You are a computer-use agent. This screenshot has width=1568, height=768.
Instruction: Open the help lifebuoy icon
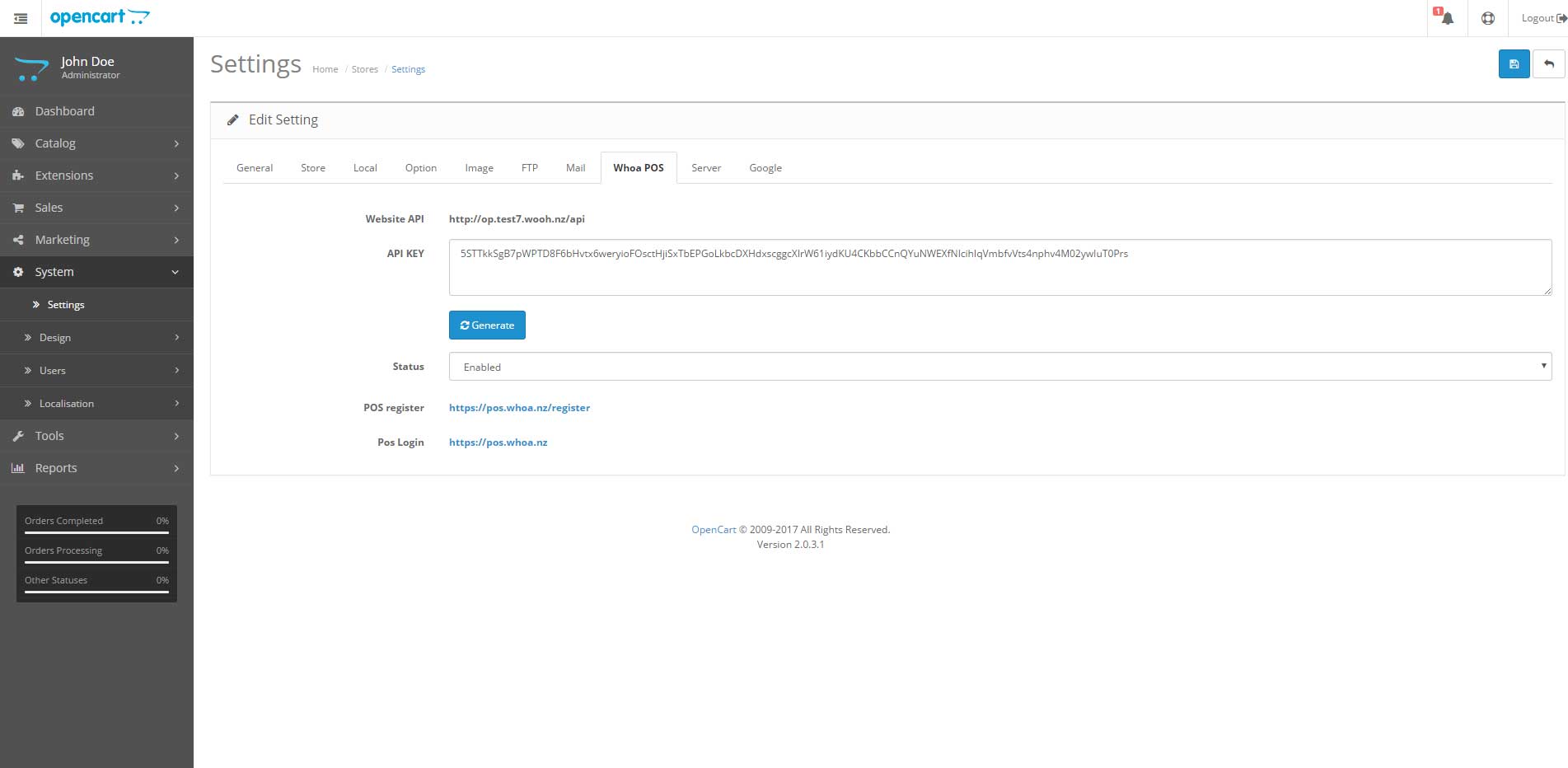(x=1488, y=18)
